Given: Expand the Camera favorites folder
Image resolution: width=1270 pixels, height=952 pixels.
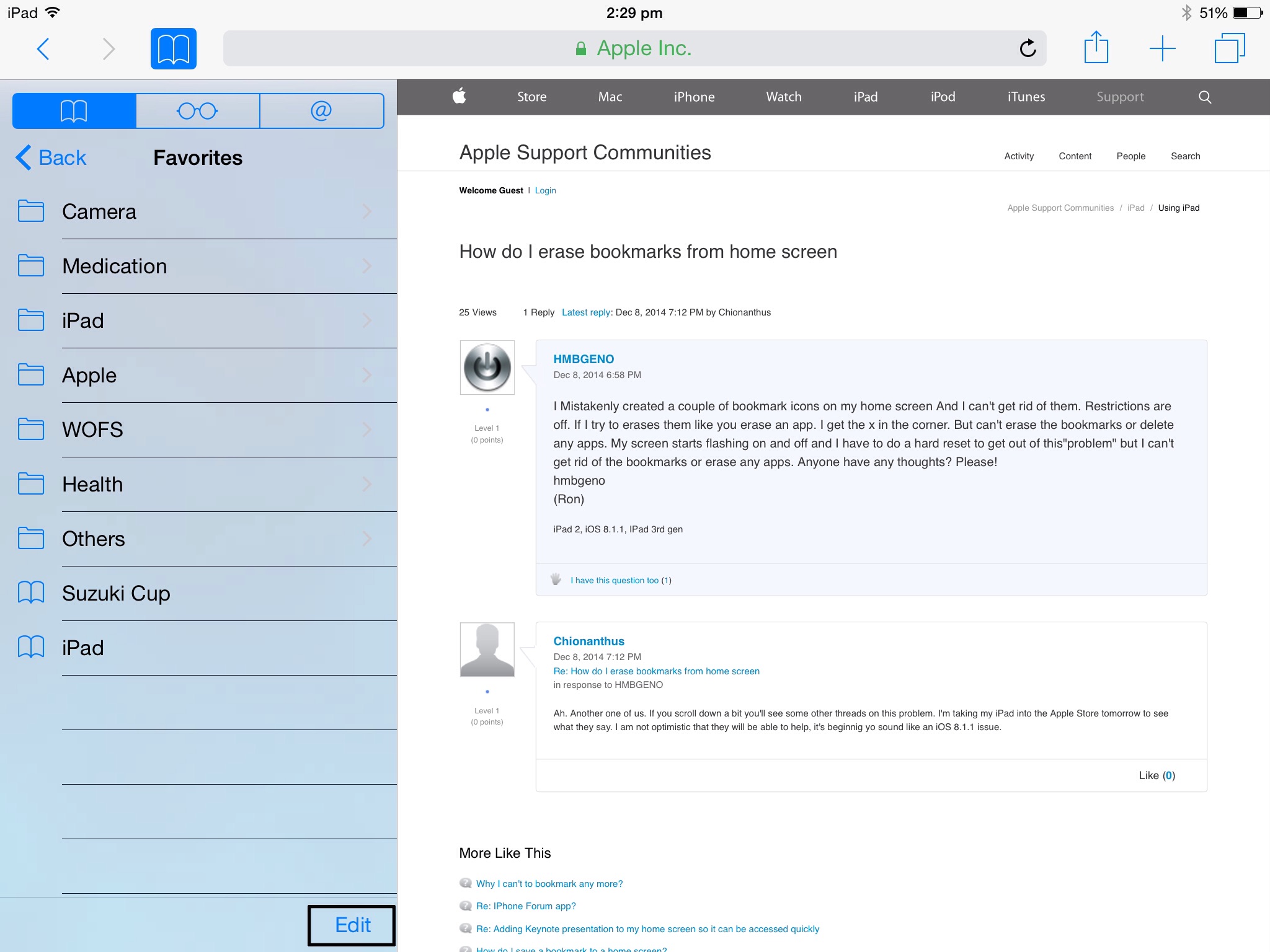Looking at the screenshot, I should pos(198,211).
